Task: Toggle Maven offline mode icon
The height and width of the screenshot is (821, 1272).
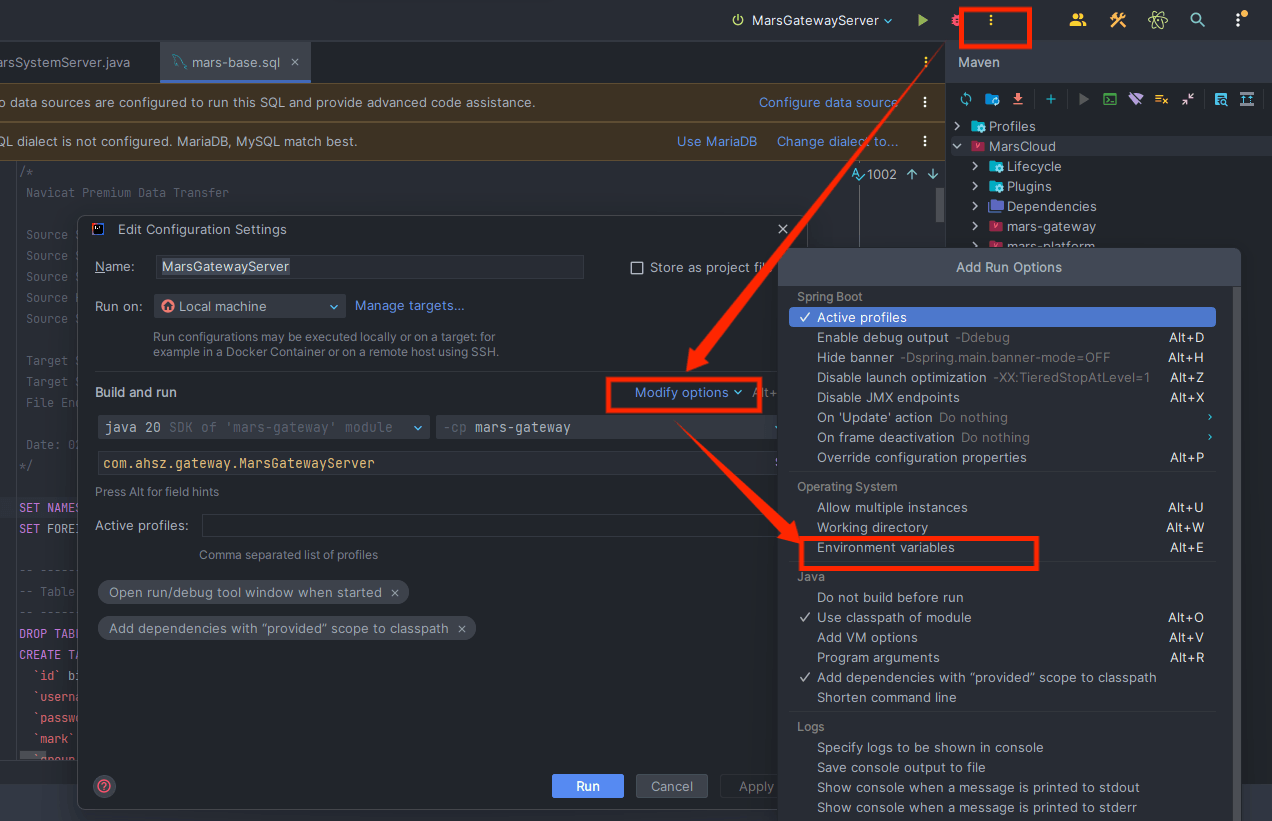Action: pyautogui.click(x=1136, y=99)
